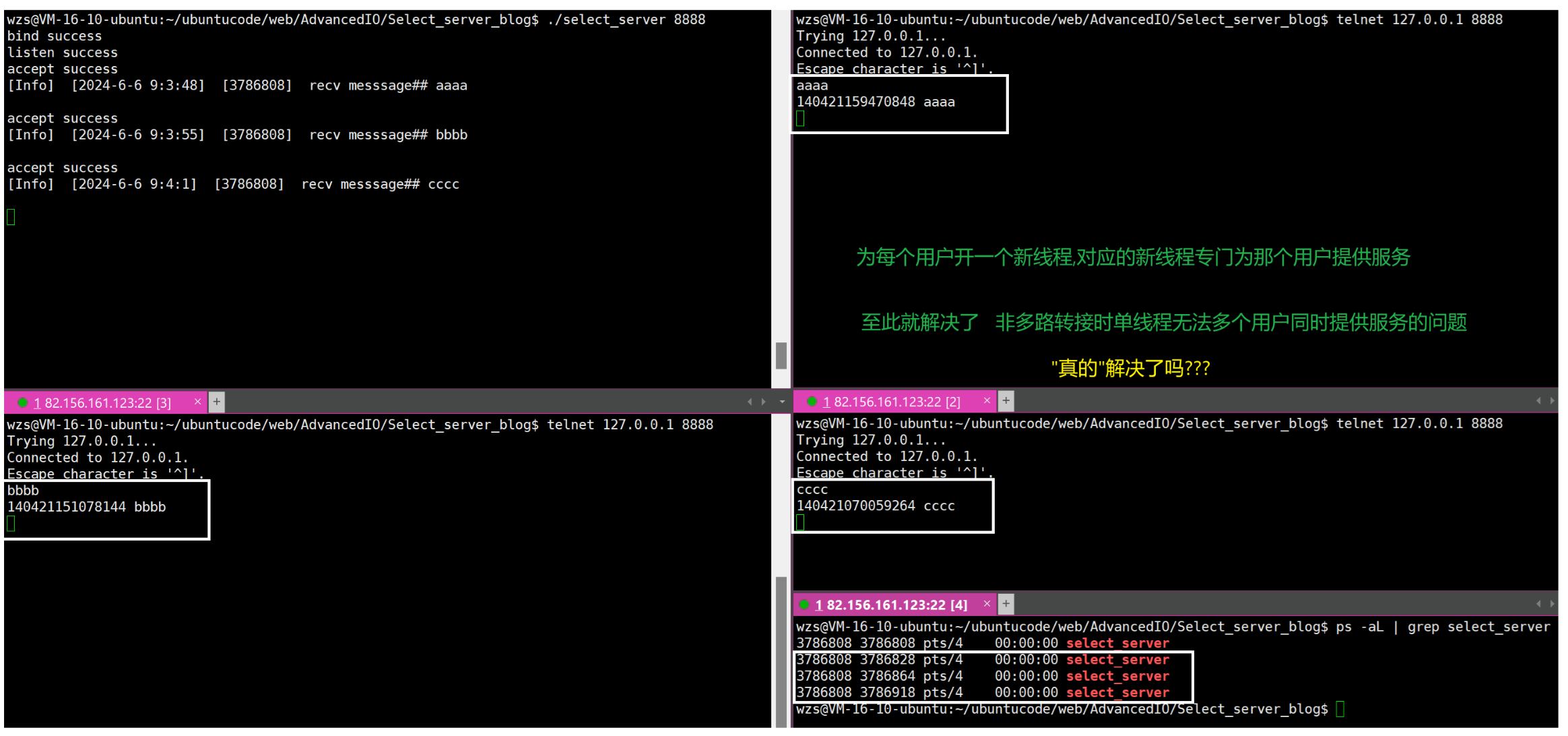This screenshot has width=1568, height=736.
Task: Click green status dot on tab [4]
Action: 804,605
